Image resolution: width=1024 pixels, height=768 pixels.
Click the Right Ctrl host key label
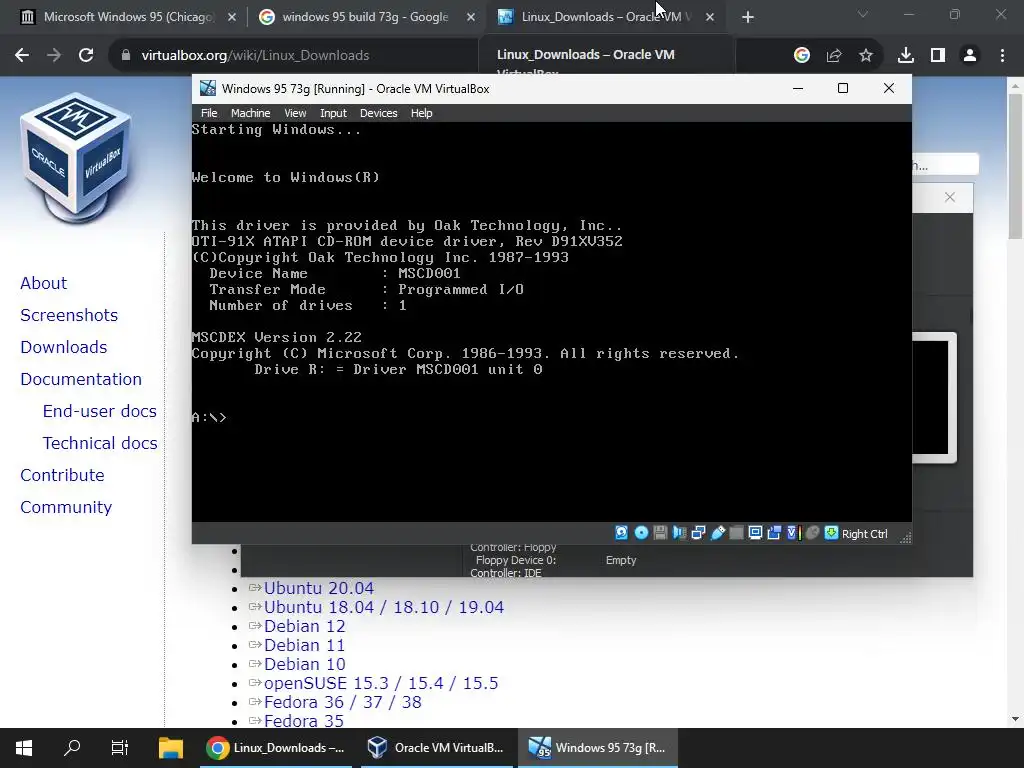[865, 534]
